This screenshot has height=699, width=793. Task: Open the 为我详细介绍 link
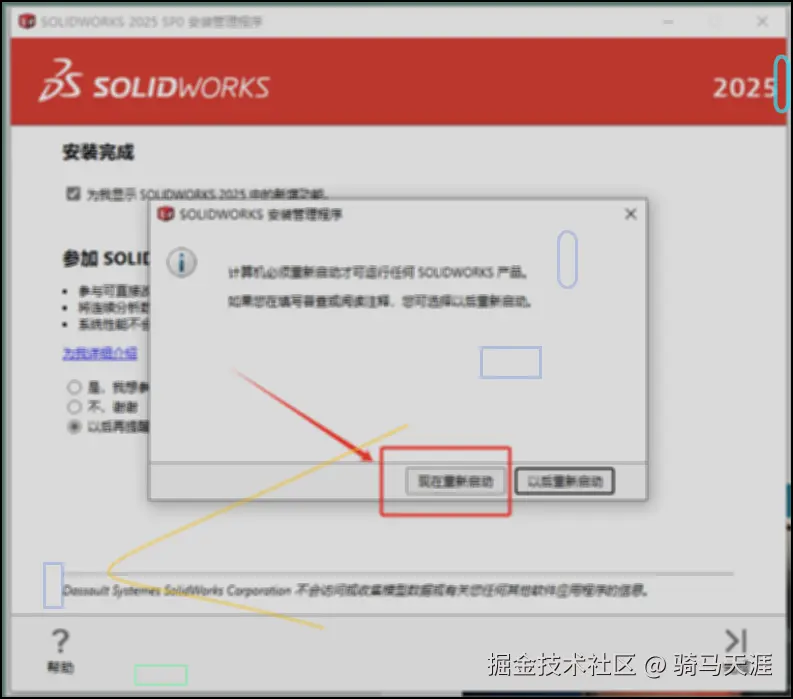click(100, 354)
